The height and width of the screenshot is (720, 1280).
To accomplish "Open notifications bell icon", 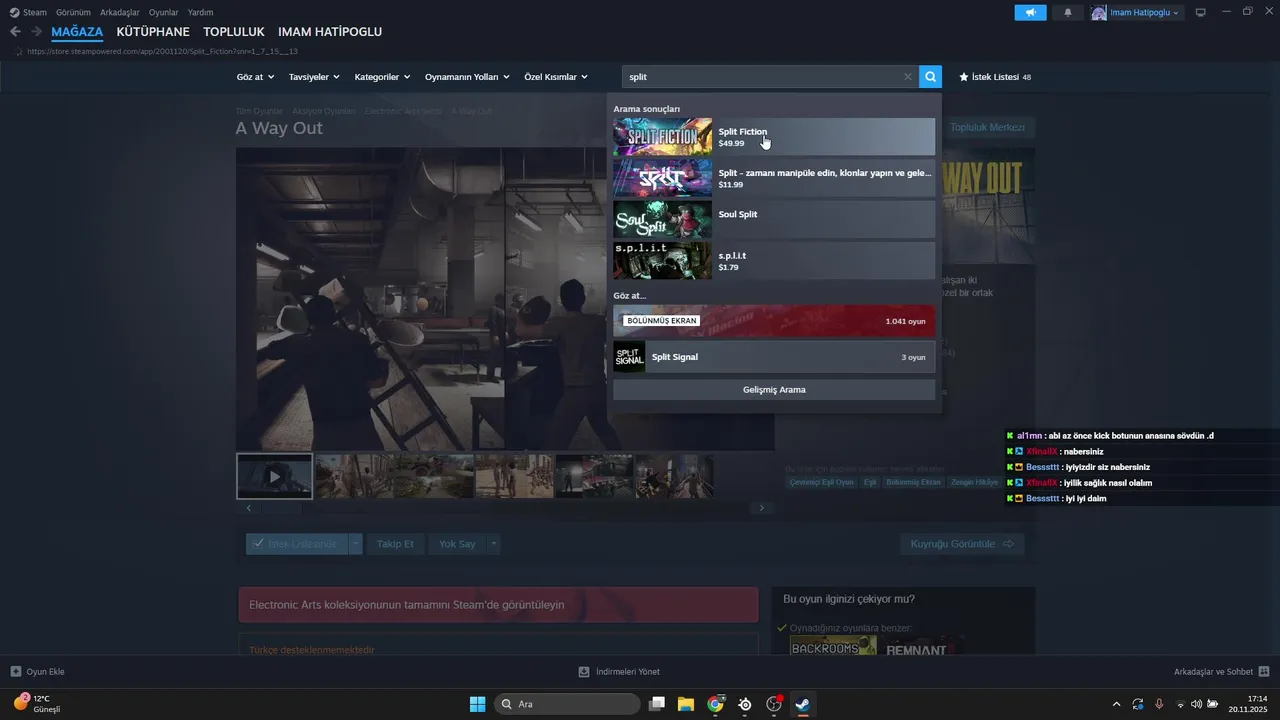I will tap(1068, 12).
